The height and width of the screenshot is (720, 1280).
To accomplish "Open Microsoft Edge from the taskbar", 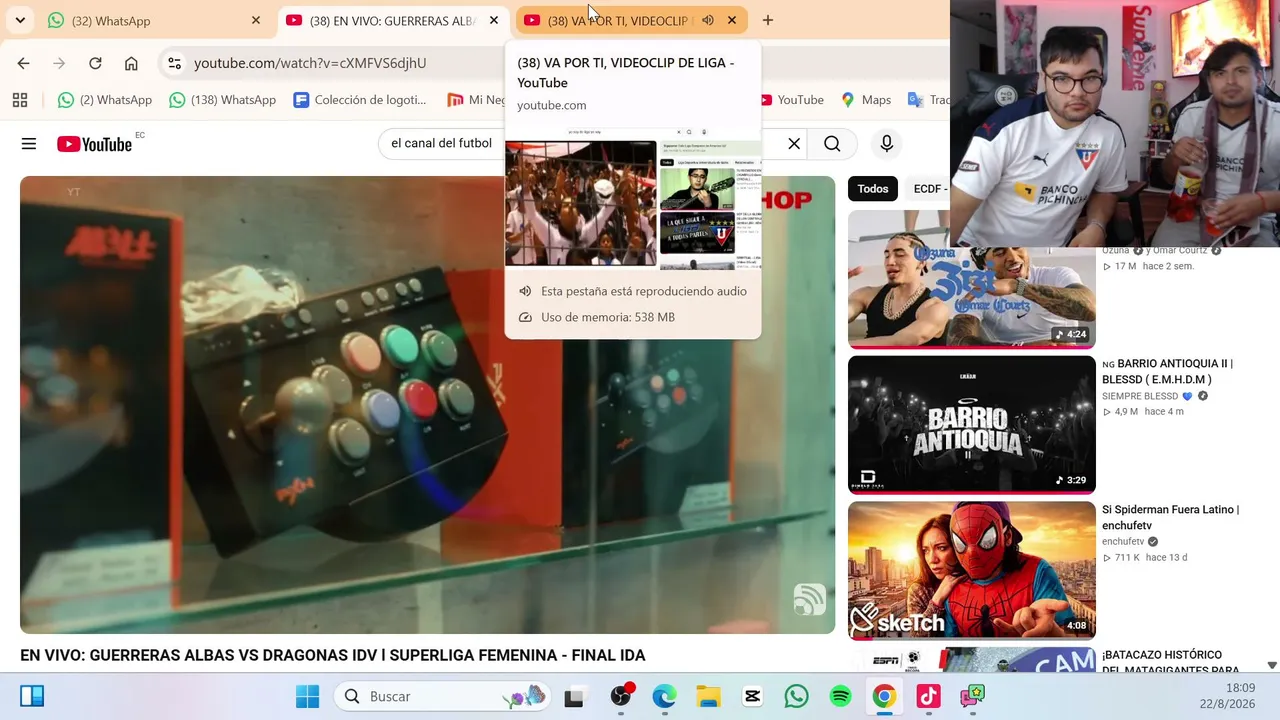I will (x=664, y=696).
